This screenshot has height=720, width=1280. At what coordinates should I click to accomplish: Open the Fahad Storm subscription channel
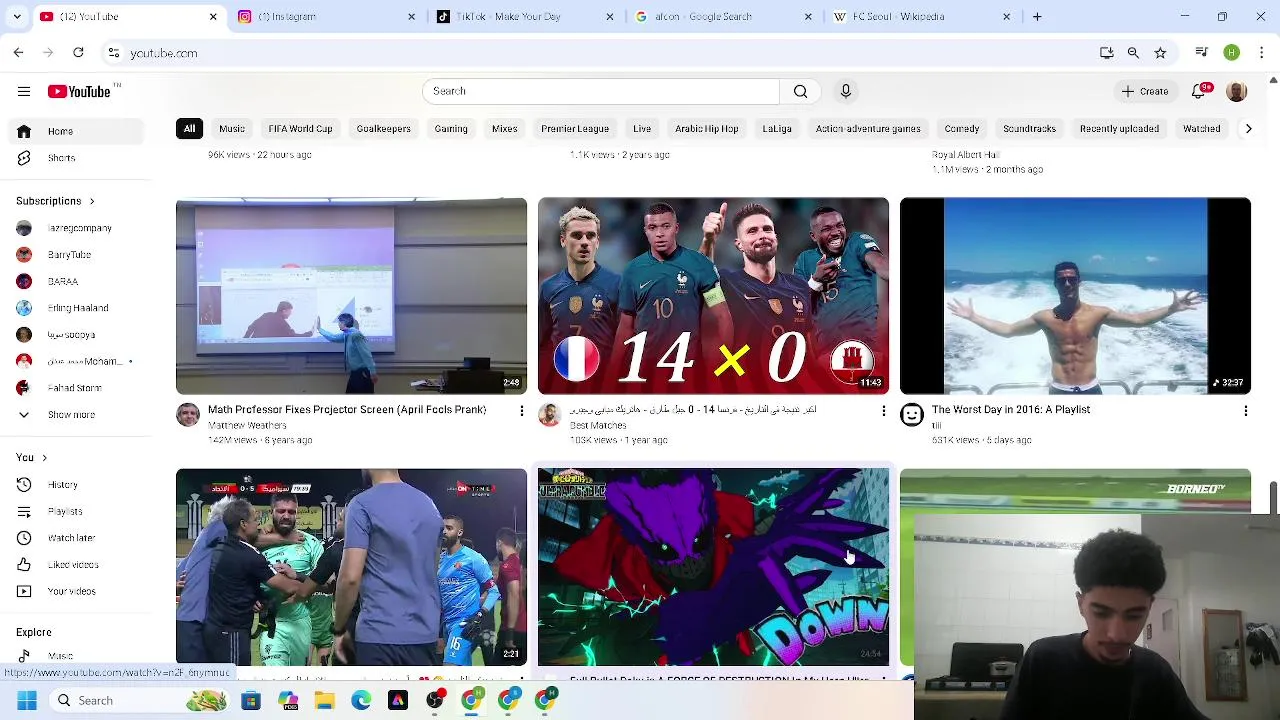75,388
